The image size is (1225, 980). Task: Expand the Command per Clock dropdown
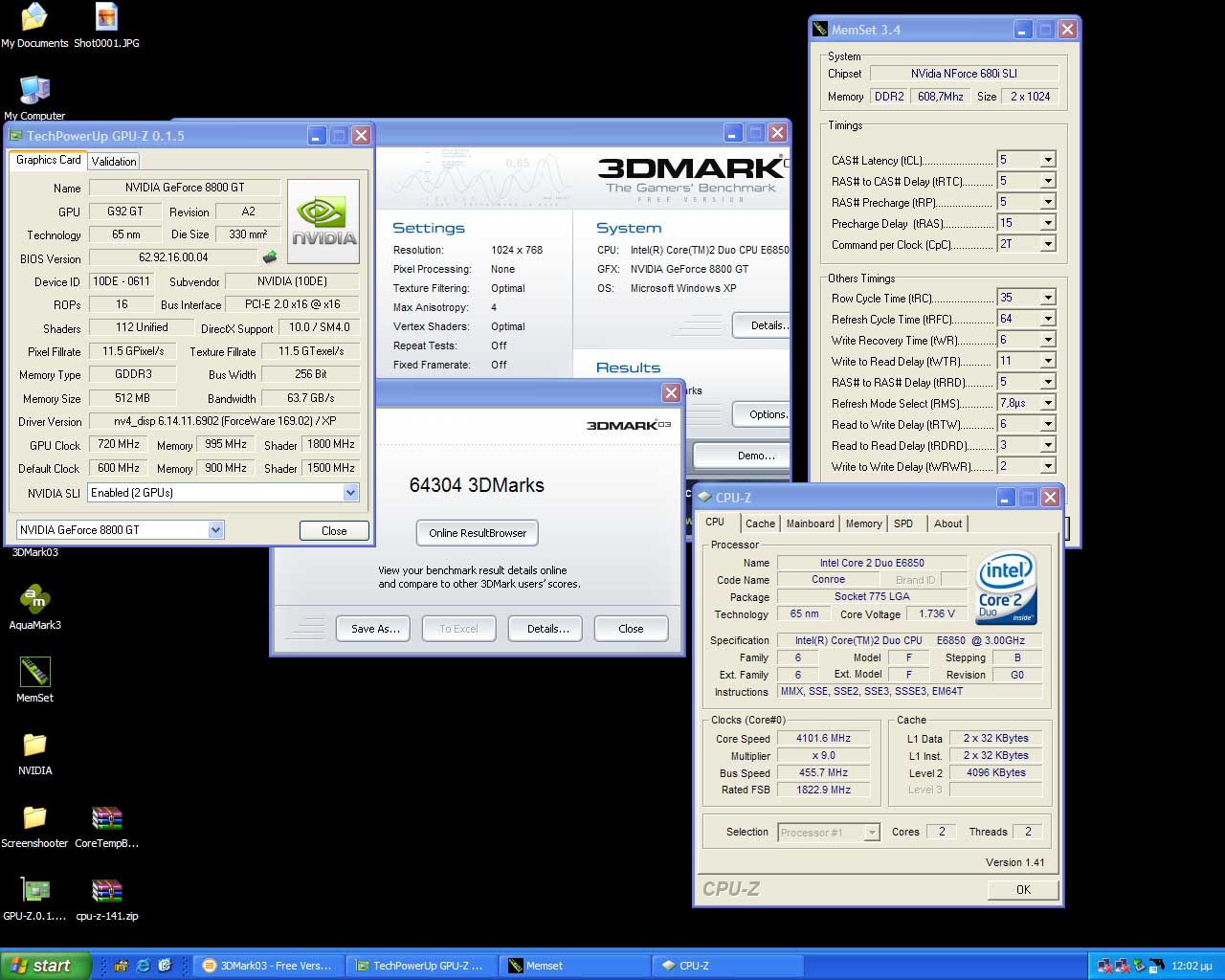(x=1048, y=244)
